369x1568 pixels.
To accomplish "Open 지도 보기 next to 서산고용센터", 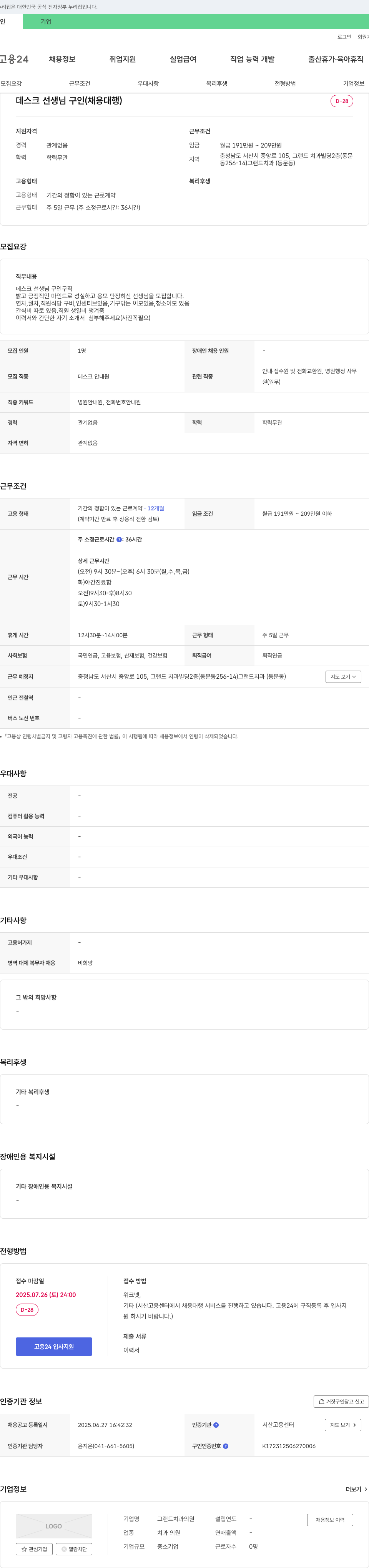I will coord(343,1425).
